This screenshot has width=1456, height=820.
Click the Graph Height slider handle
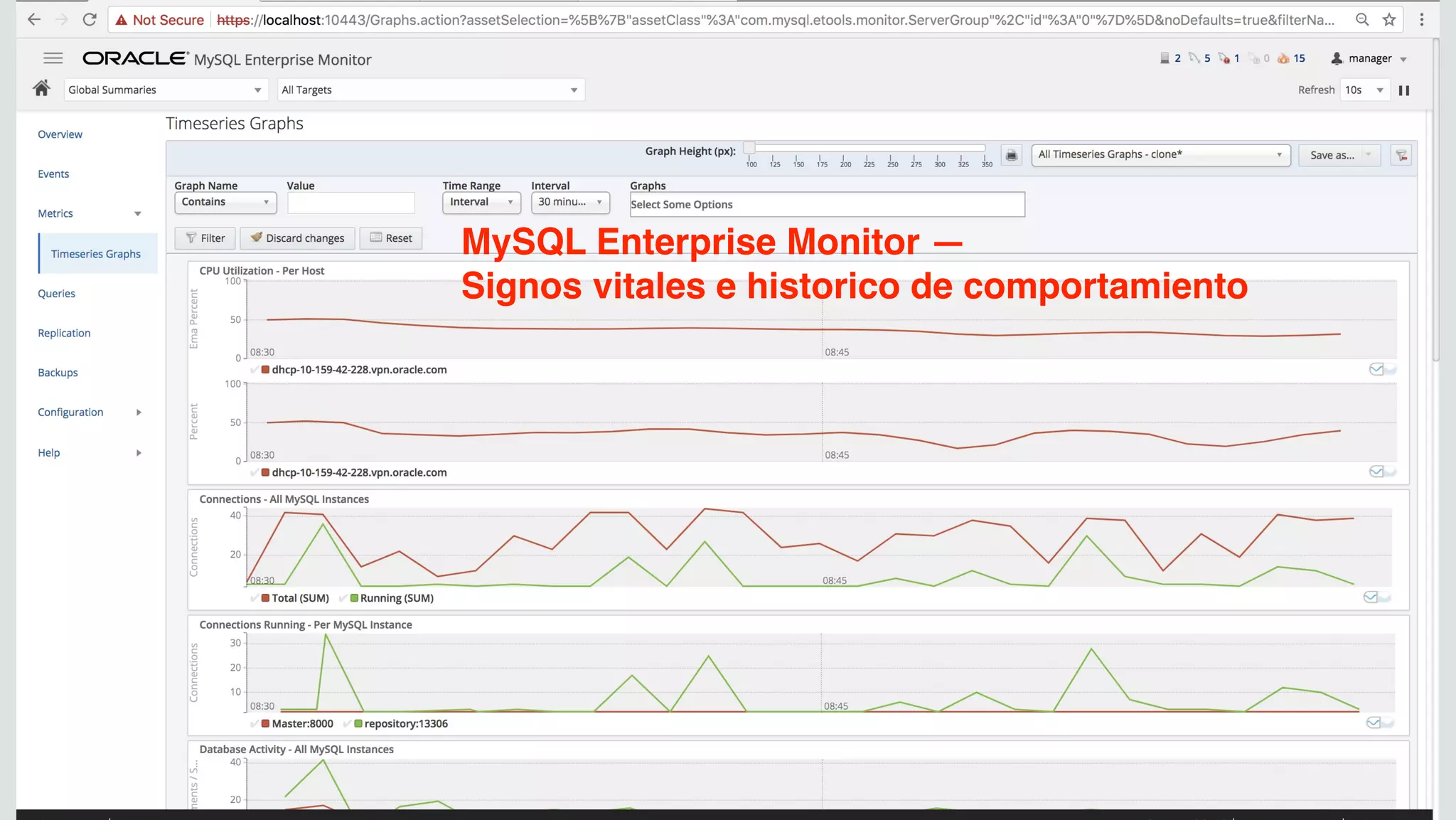pyautogui.click(x=749, y=147)
